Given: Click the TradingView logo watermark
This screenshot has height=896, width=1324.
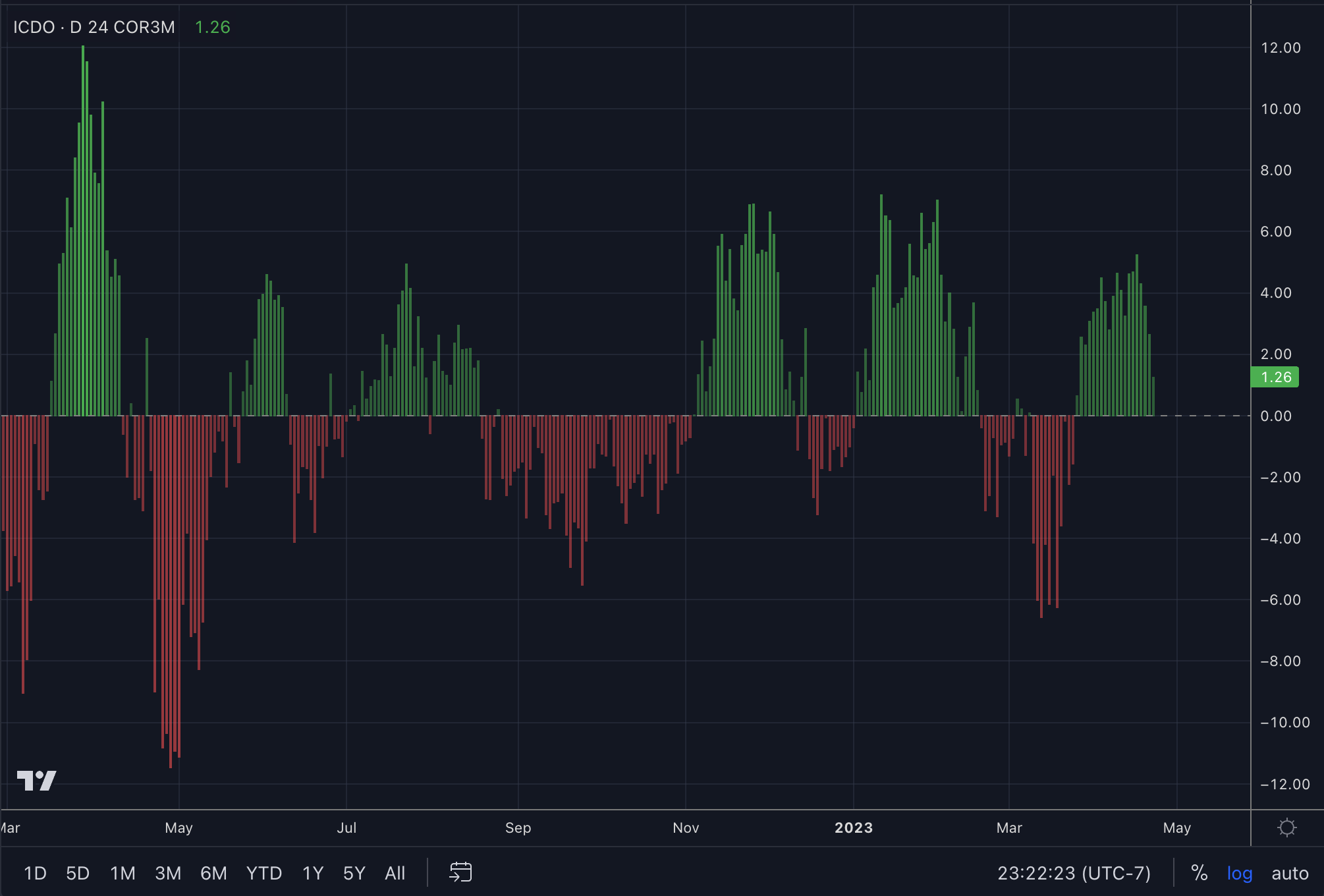Looking at the screenshot, I should pyautogui.click(x=36, y=781).
